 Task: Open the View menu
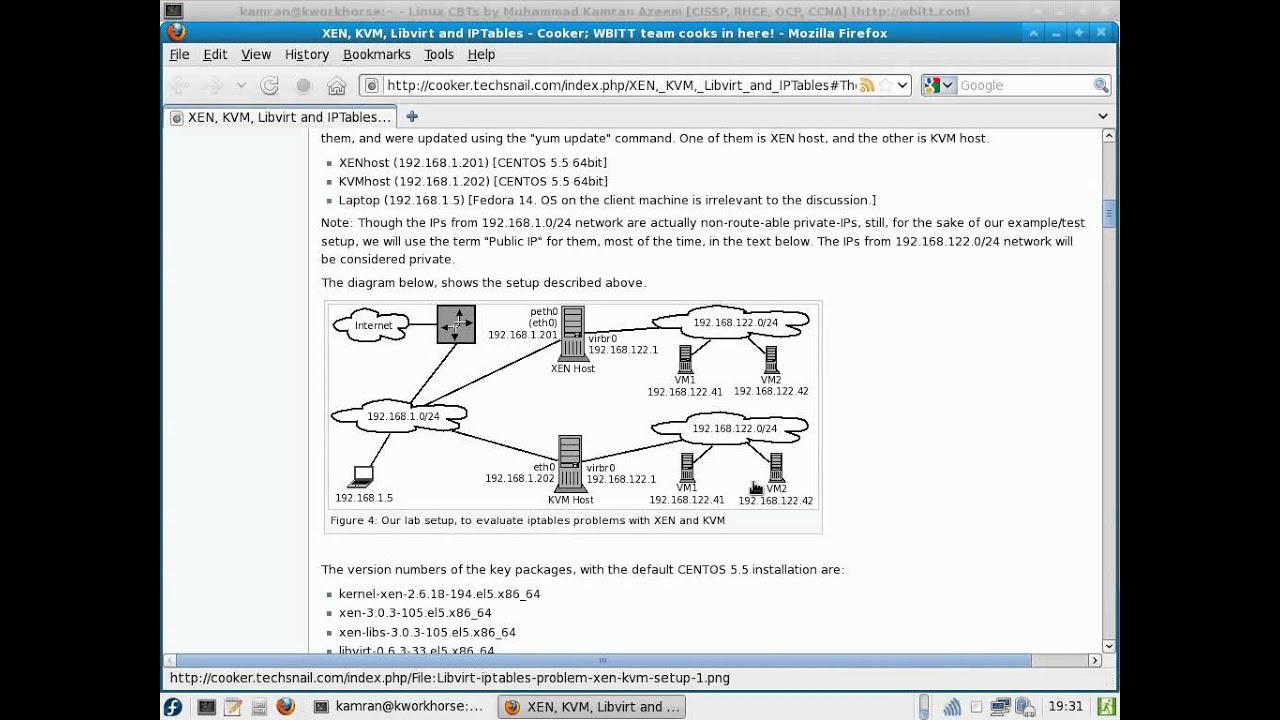pyautogui.click(x=256, y=55)
